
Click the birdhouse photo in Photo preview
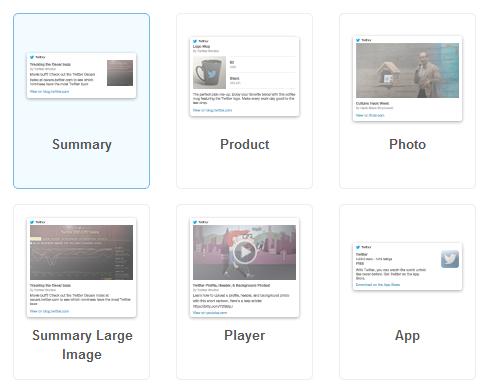[x=407, y=70]
